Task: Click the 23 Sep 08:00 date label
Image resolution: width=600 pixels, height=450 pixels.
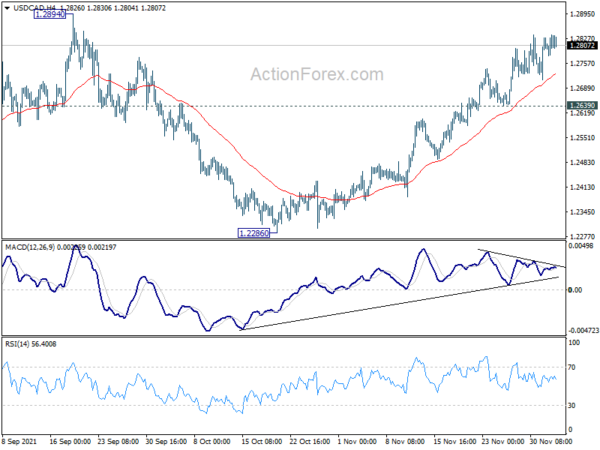Action: [x=118, y=442]
